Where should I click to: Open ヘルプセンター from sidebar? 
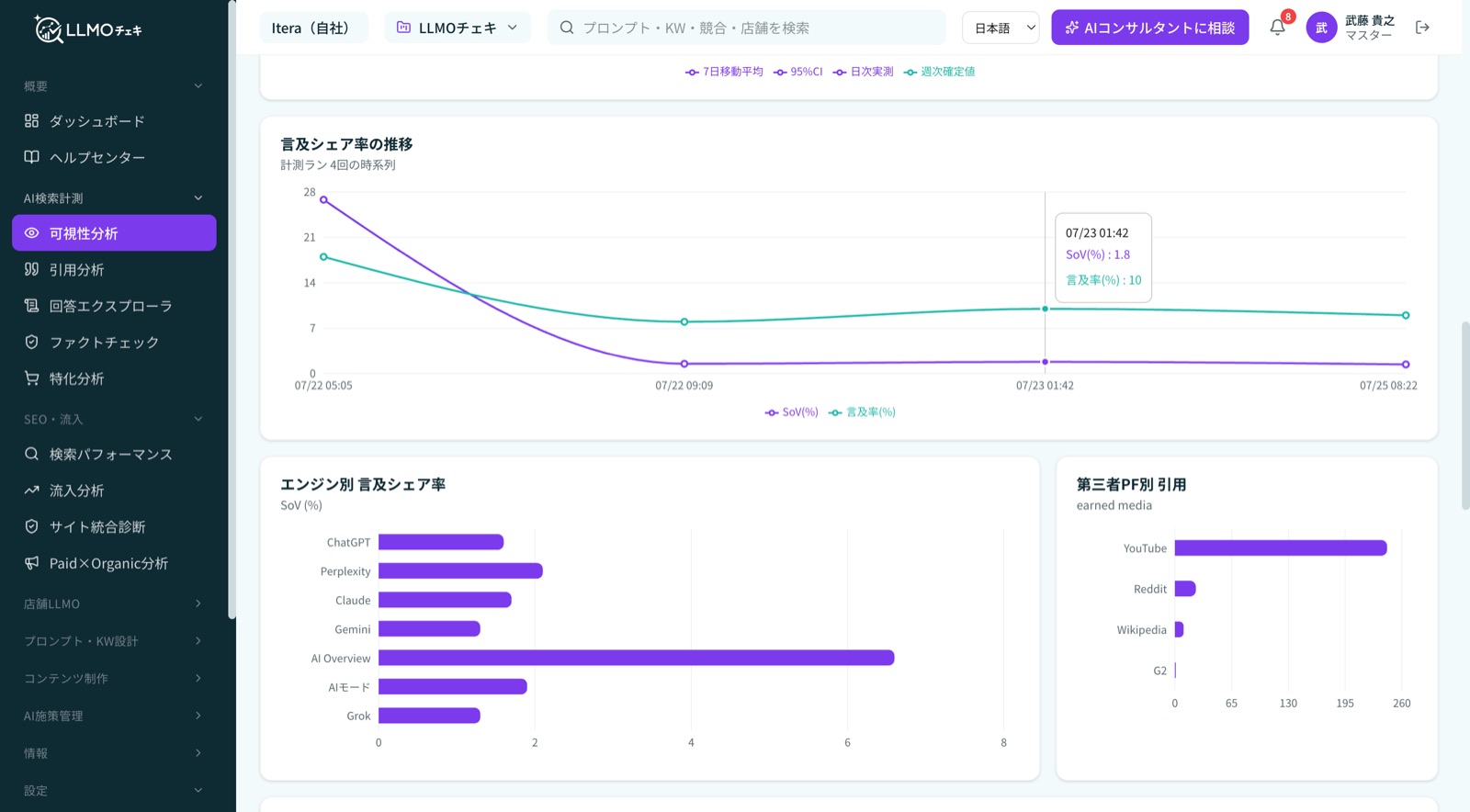point(114,157)
